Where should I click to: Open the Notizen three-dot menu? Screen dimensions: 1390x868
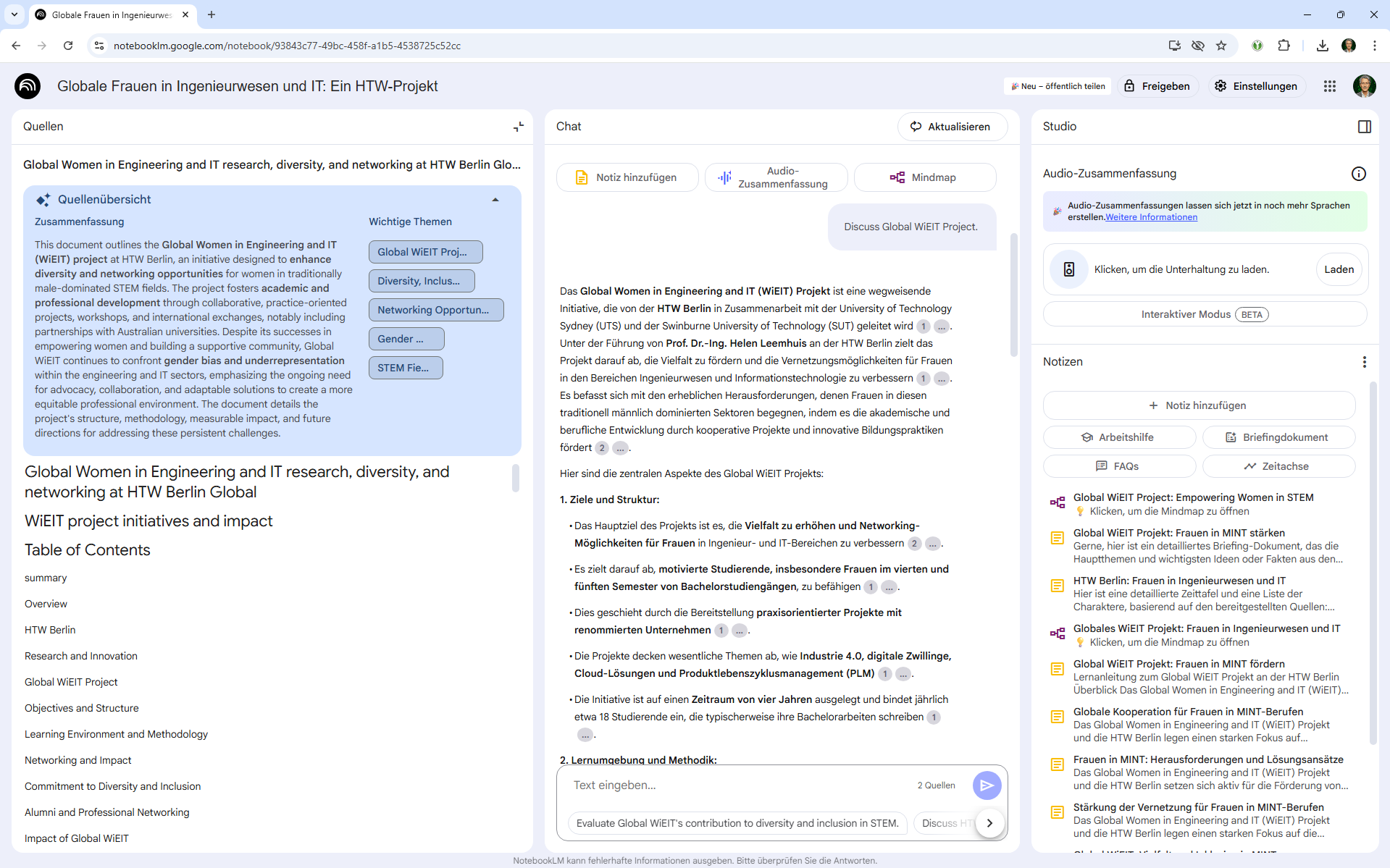pos(1364,362)
